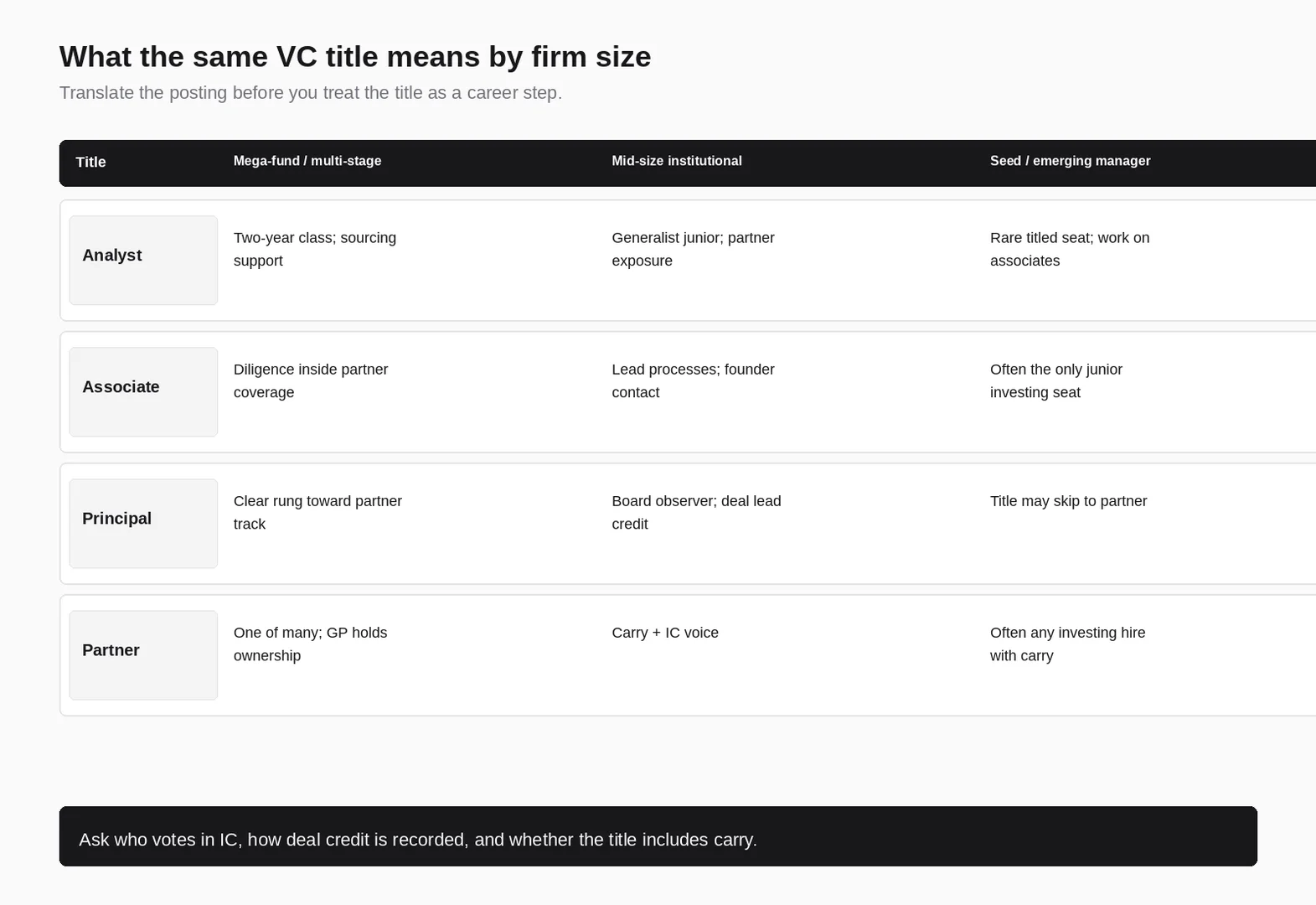Image resolution: width=1316 pixels, height=905 pixels.
Task: Click the 'Generalist junior; partner exposure' cell
Action: pos(693,249)
